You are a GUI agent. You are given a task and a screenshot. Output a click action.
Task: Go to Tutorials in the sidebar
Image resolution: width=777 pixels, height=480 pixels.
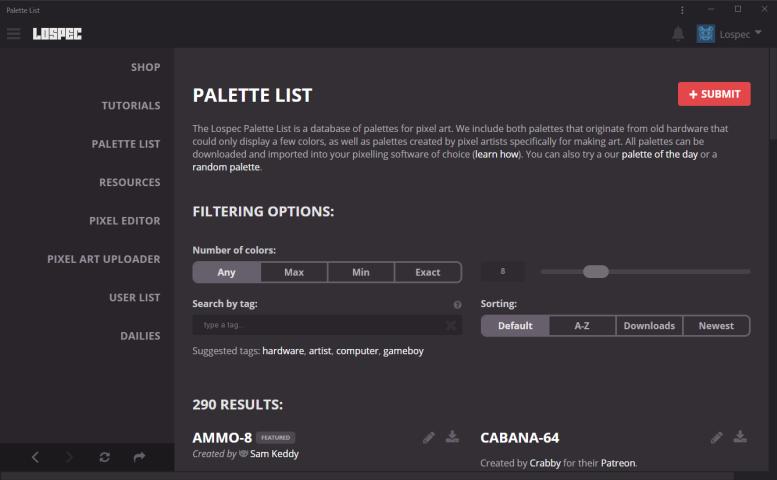[131, 106]
